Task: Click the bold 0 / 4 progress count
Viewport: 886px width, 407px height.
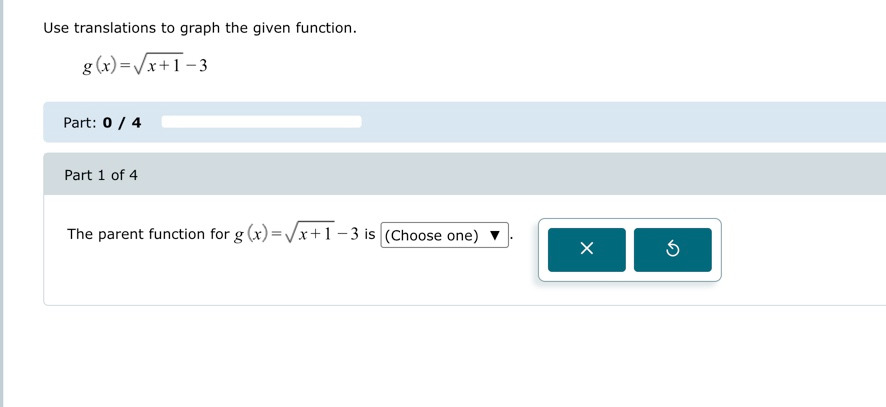Action: [x=122, y=123]
